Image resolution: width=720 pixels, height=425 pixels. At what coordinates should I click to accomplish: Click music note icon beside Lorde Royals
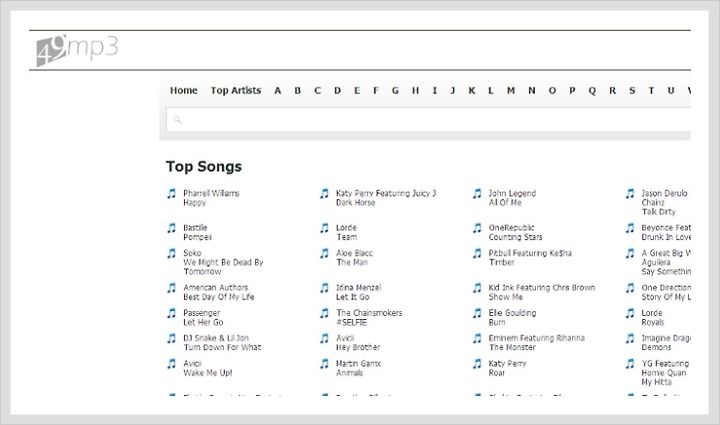630,313
